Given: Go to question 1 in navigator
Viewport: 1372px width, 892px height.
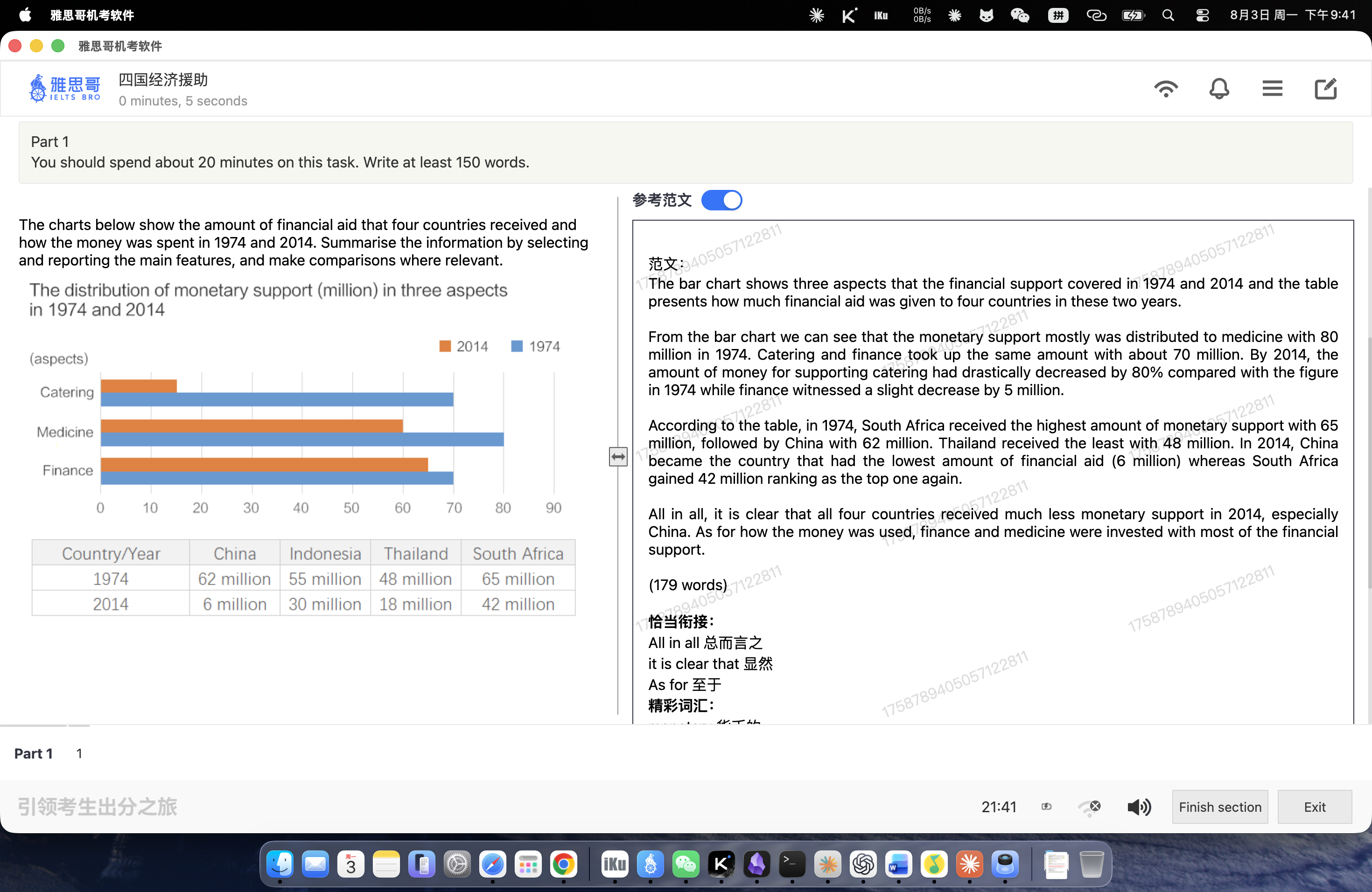Looking at the screenshot, I should coord(79,753).
